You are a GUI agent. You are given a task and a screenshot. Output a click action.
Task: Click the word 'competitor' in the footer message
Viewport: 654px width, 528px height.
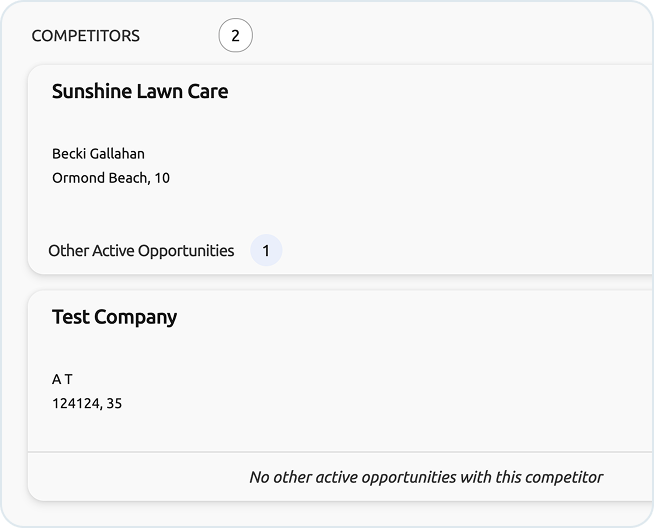tap(566, 478)
